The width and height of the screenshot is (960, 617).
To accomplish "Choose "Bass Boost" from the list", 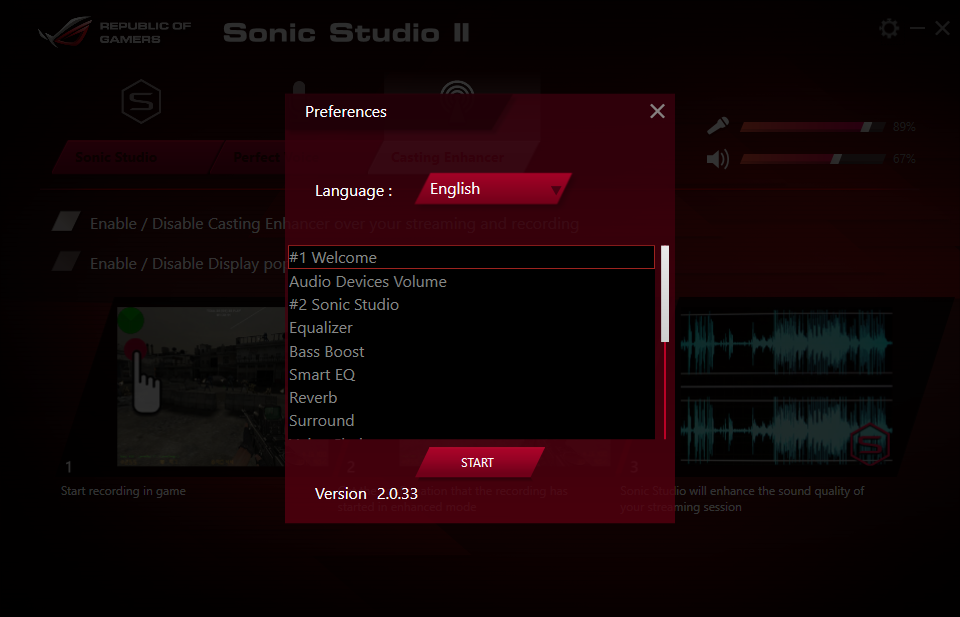I will point(471,351).
